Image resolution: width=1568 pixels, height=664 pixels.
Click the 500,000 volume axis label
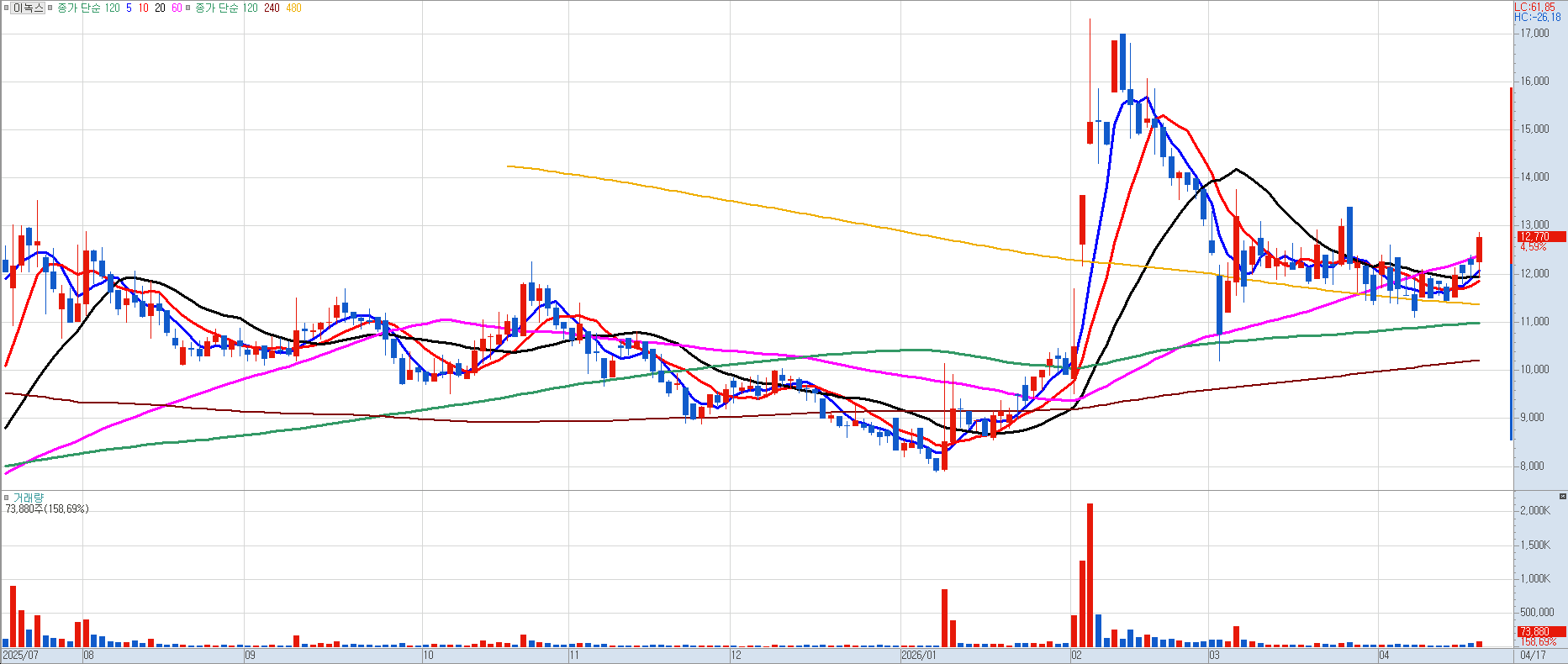[1537, 613]
